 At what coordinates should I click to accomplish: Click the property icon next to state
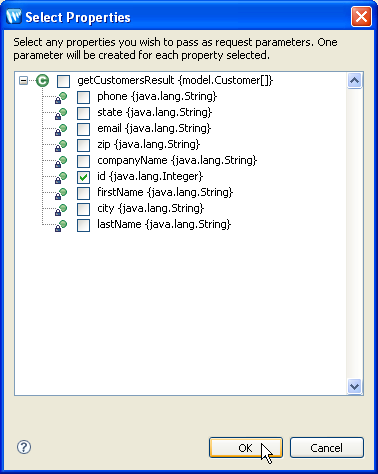[61, 114]
